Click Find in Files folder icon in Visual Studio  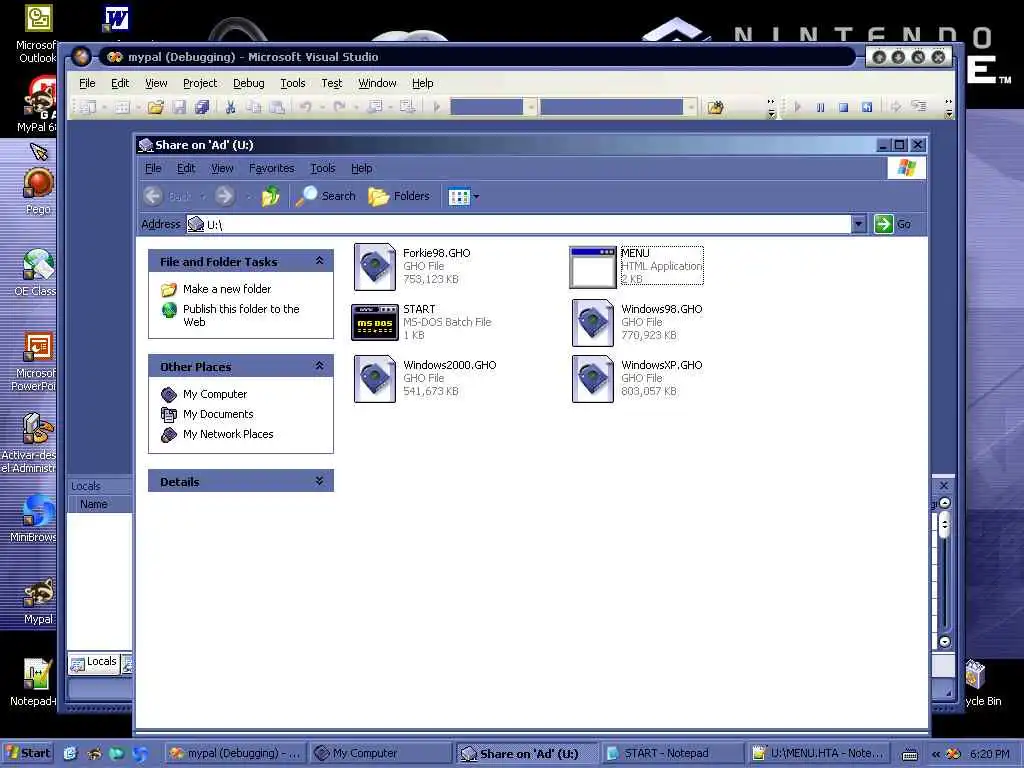click(x=715, y=107)
